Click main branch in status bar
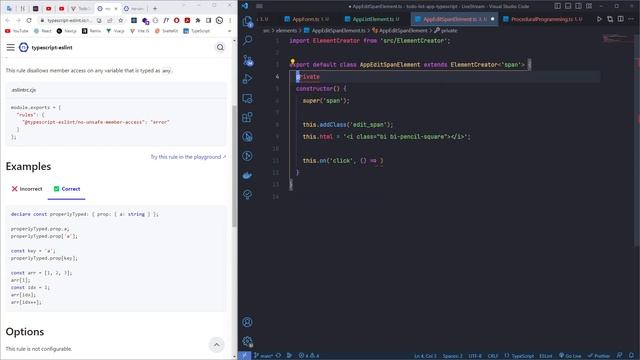The height and width of the screenshot is (360, 640). tap(264, 356)
